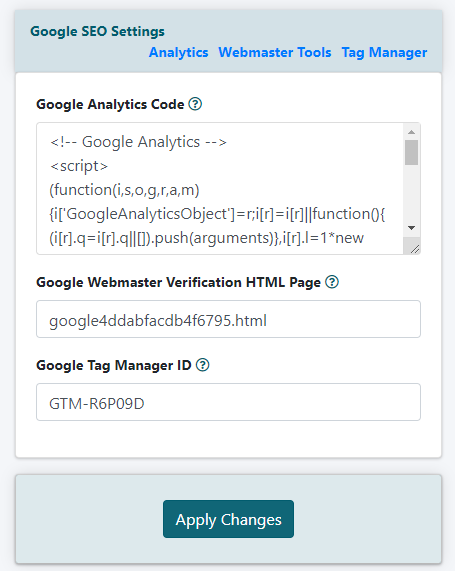The width and height of the screenshot is (455, 571).
Task: Click the Google Analytics Code label
Action: coord(110,105)
